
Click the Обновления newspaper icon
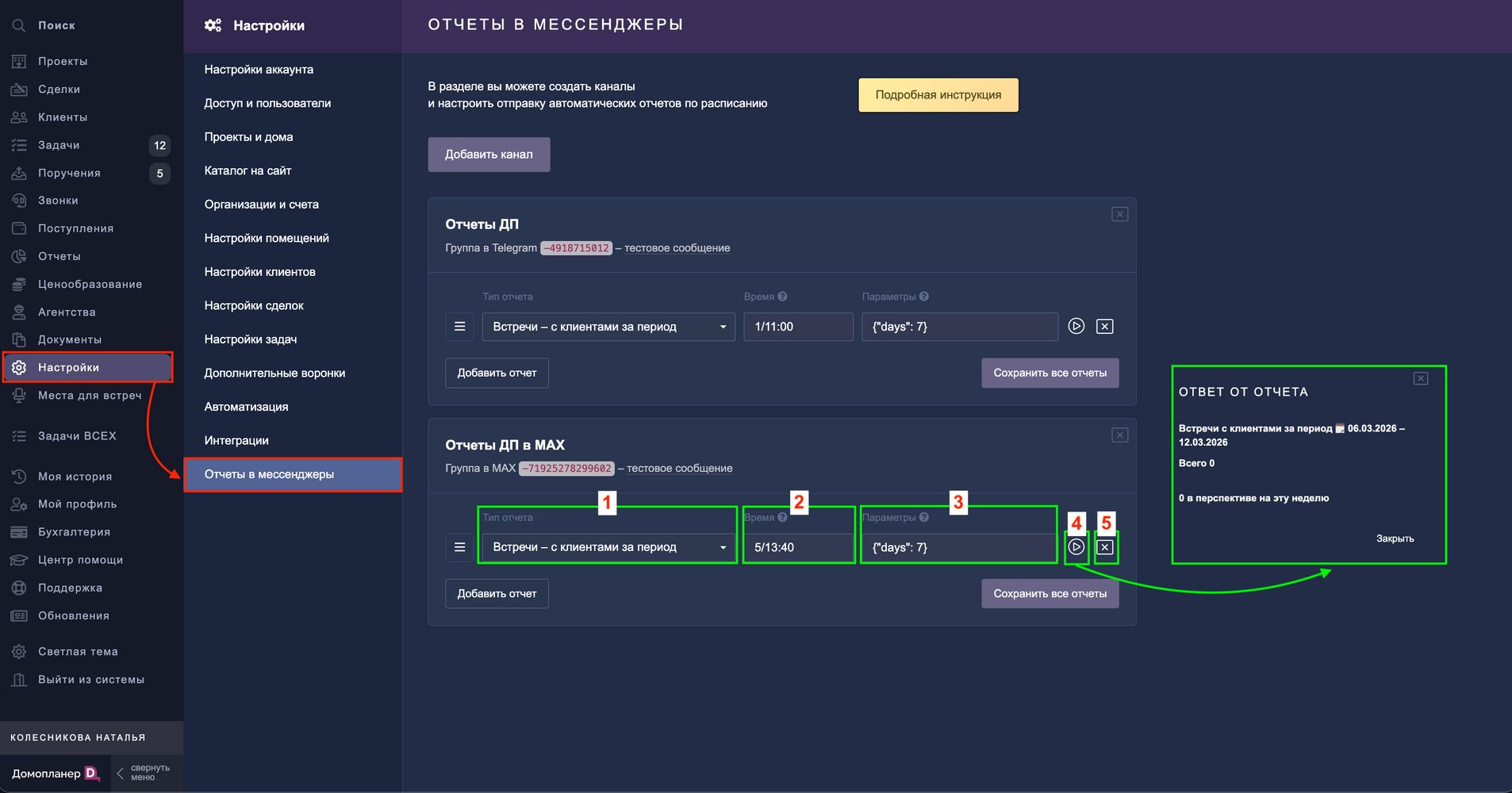(x=18, y=615)
